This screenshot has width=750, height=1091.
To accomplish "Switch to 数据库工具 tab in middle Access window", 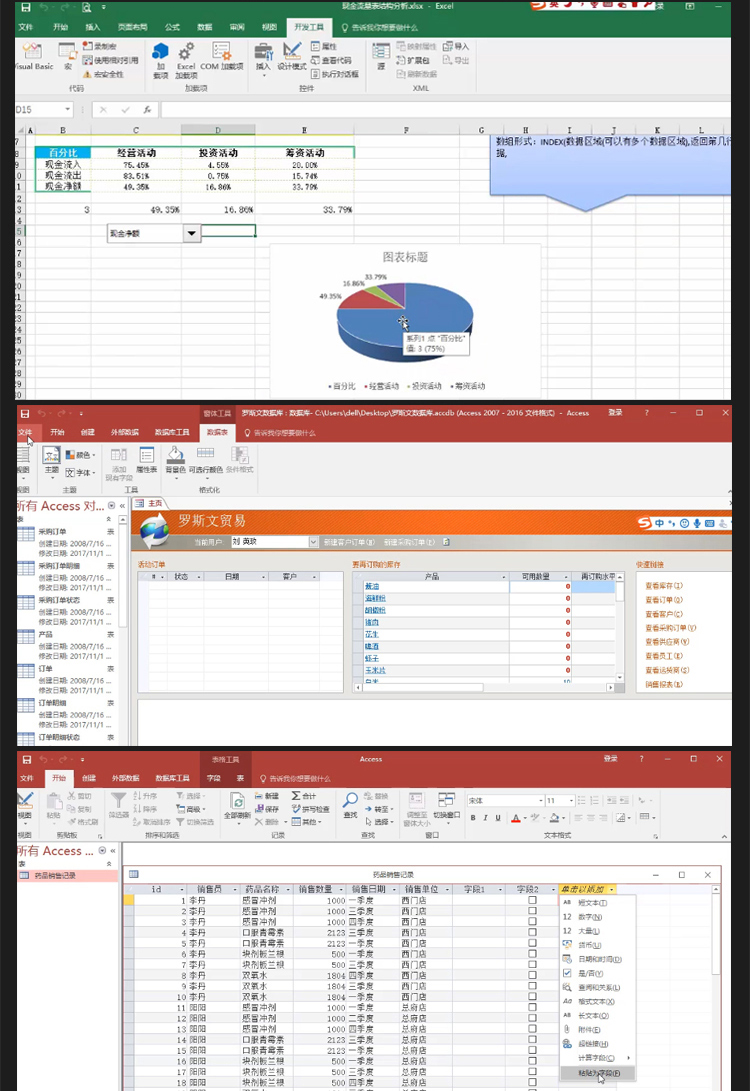I will pyautogui.click(x=172, y=432).
